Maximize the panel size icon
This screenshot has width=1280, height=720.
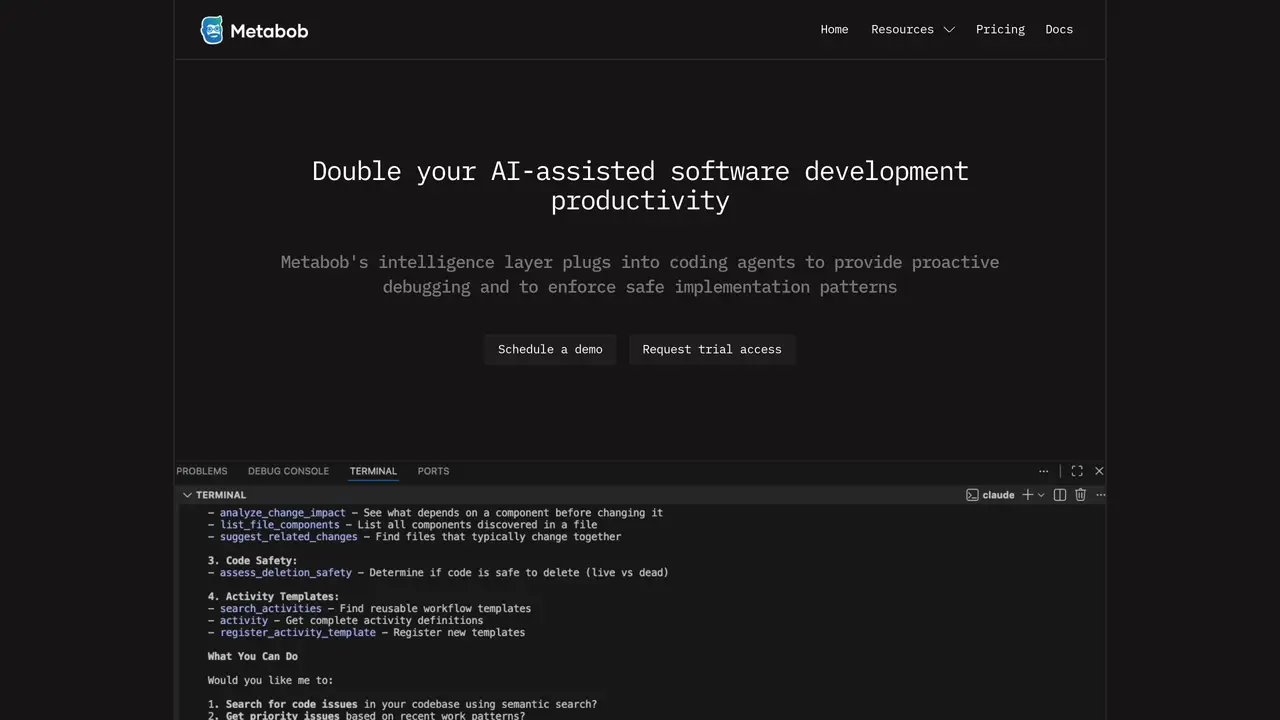point(1077,471)
